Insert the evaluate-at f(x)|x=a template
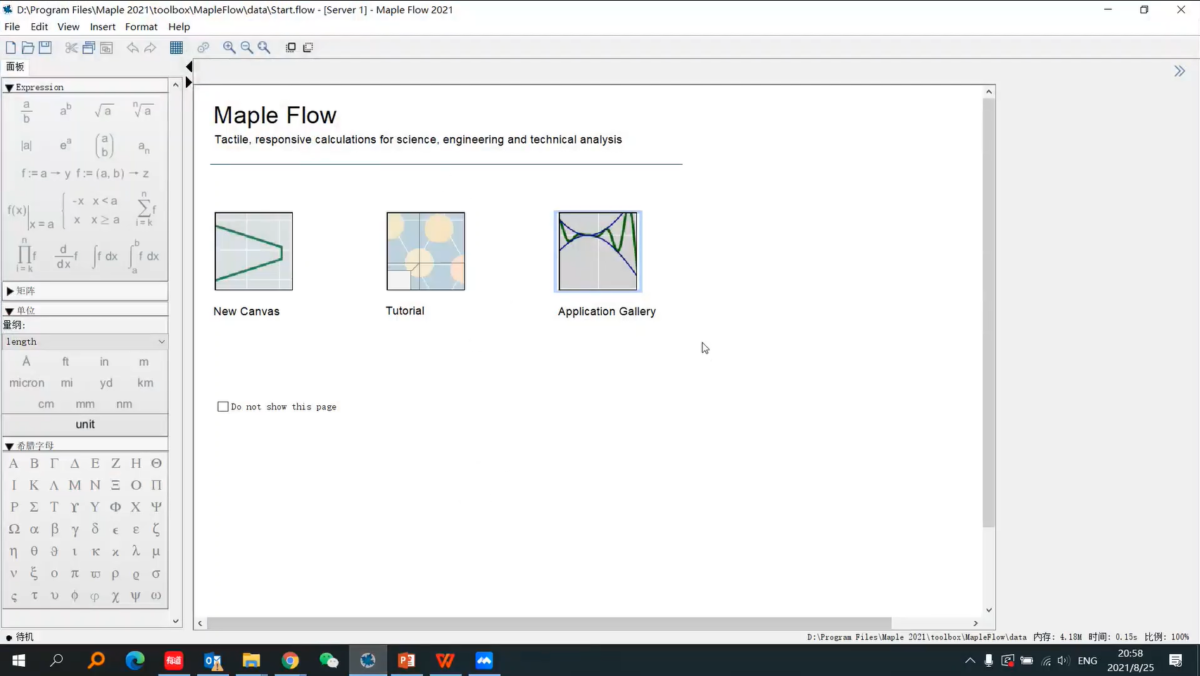Screen dimensions: 1200x676 (x=30, y=215)
